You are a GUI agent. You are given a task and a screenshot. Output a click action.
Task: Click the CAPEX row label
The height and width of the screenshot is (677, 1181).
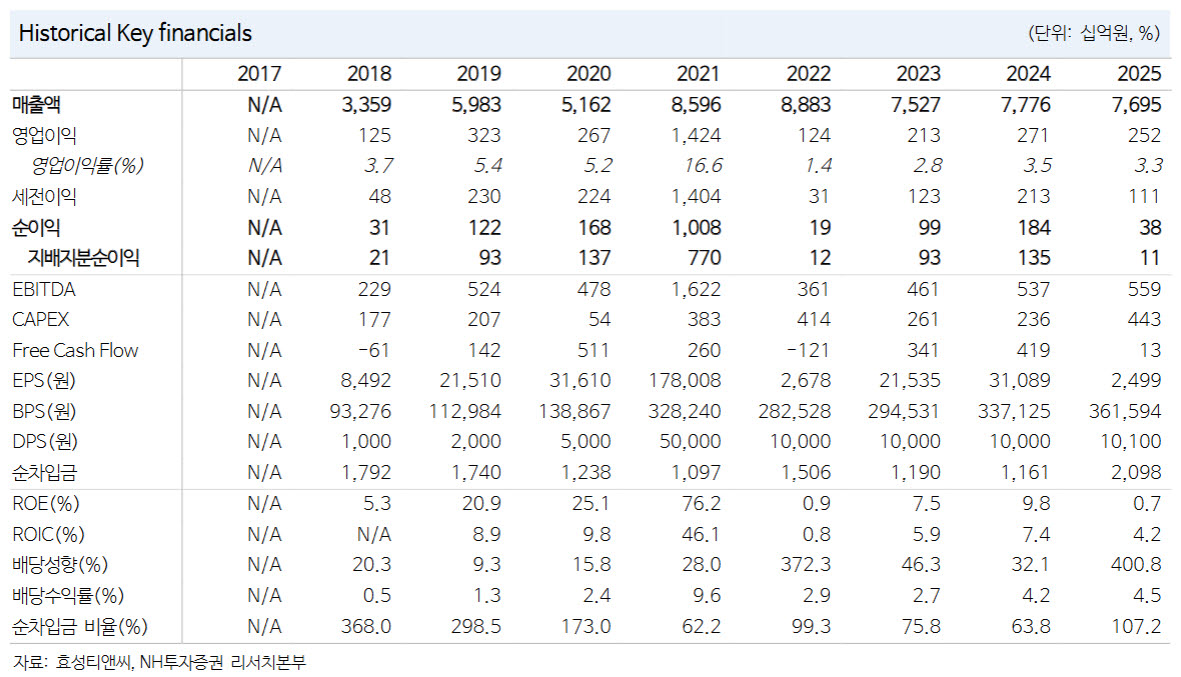(41, 319)
